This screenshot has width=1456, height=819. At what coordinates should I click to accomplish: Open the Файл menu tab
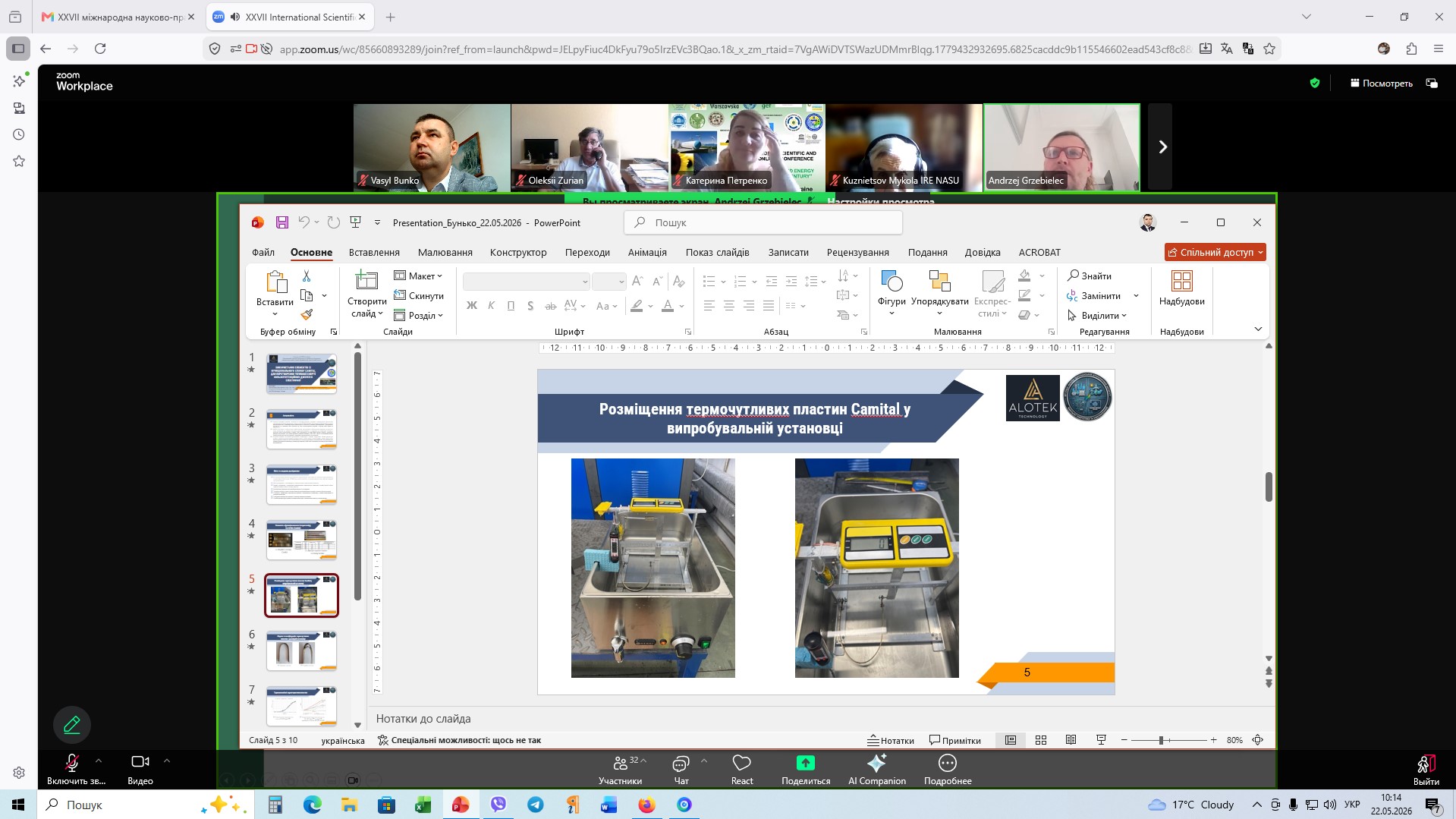click(x=263, y=252)
